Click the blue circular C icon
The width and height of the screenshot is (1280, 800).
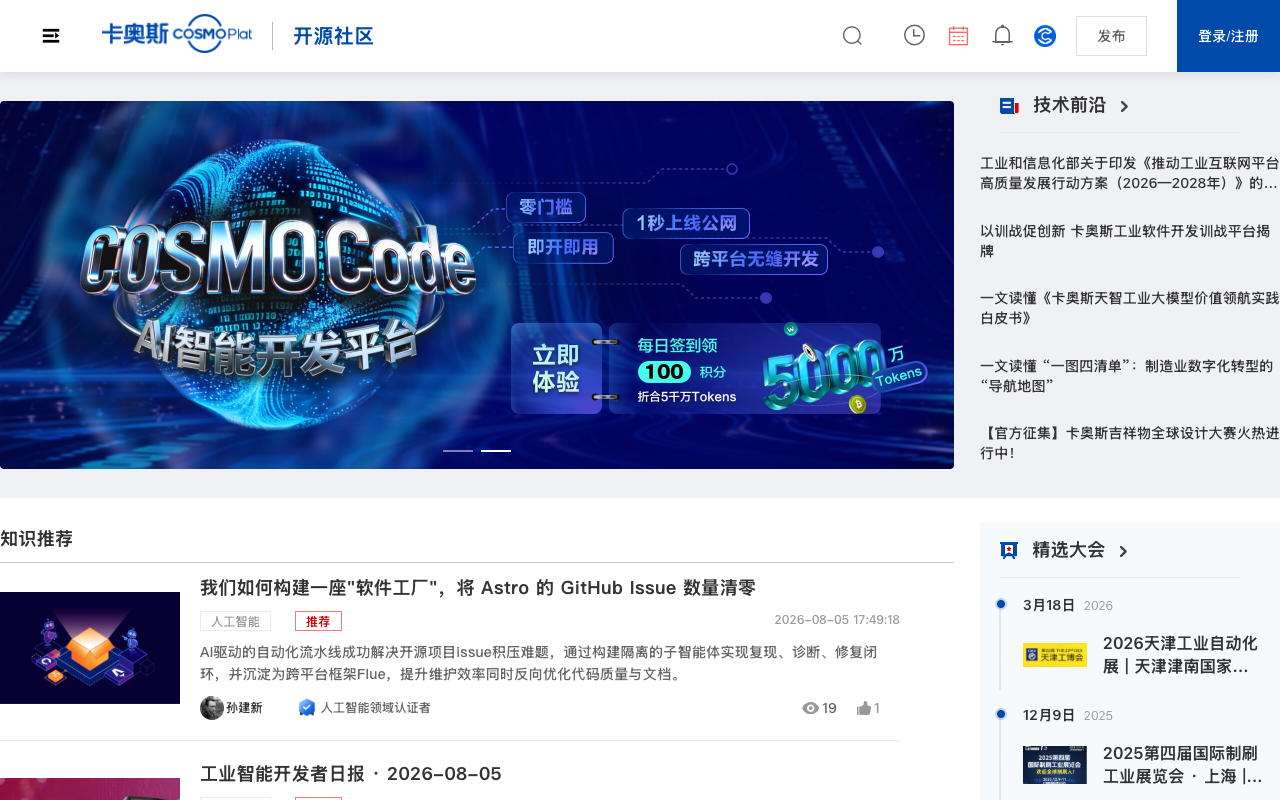pyautogui.click(x=1045, y=36)
